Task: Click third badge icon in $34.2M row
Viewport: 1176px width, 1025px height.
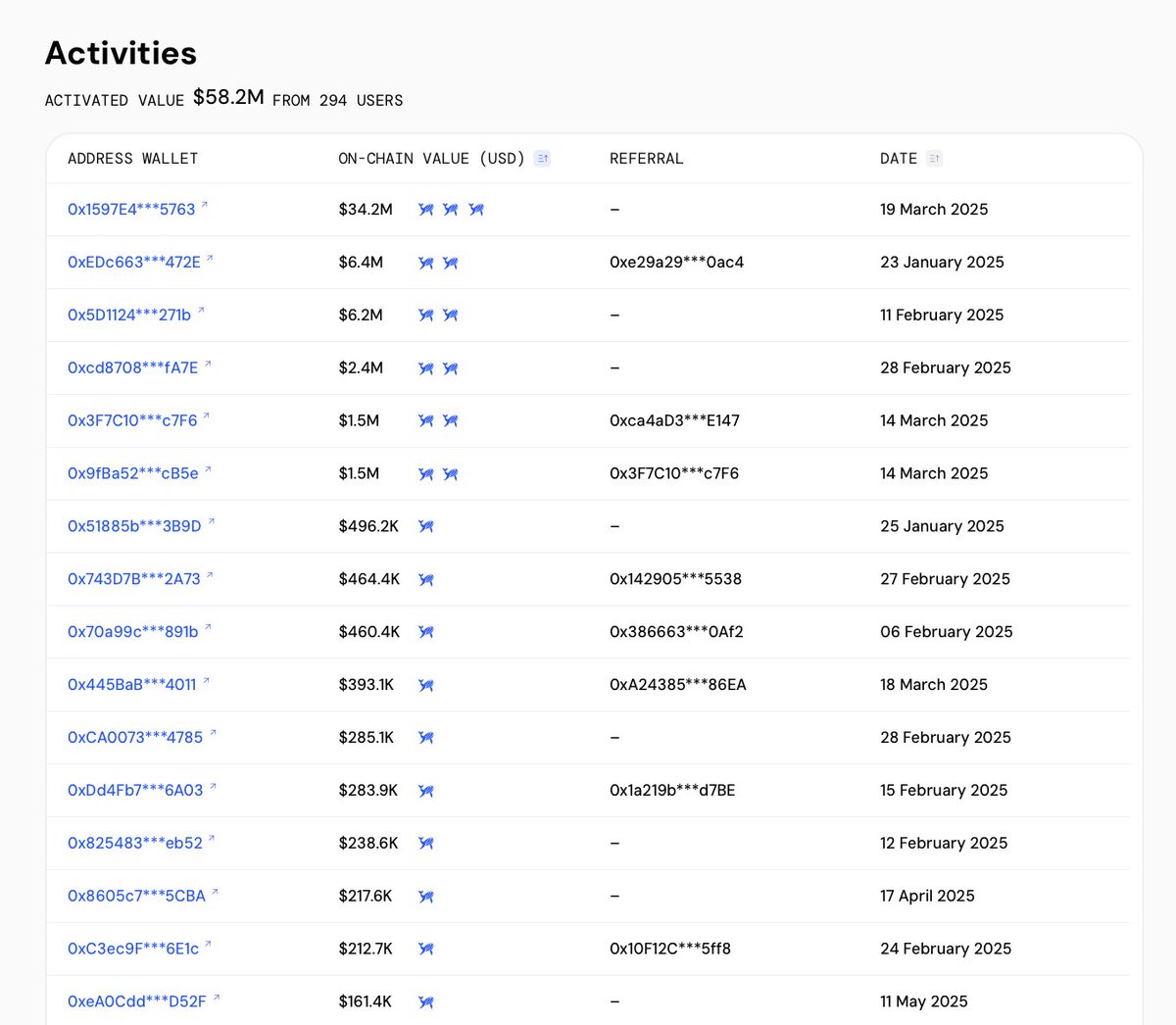Action: pyautogui.click(x=476, y=210)
